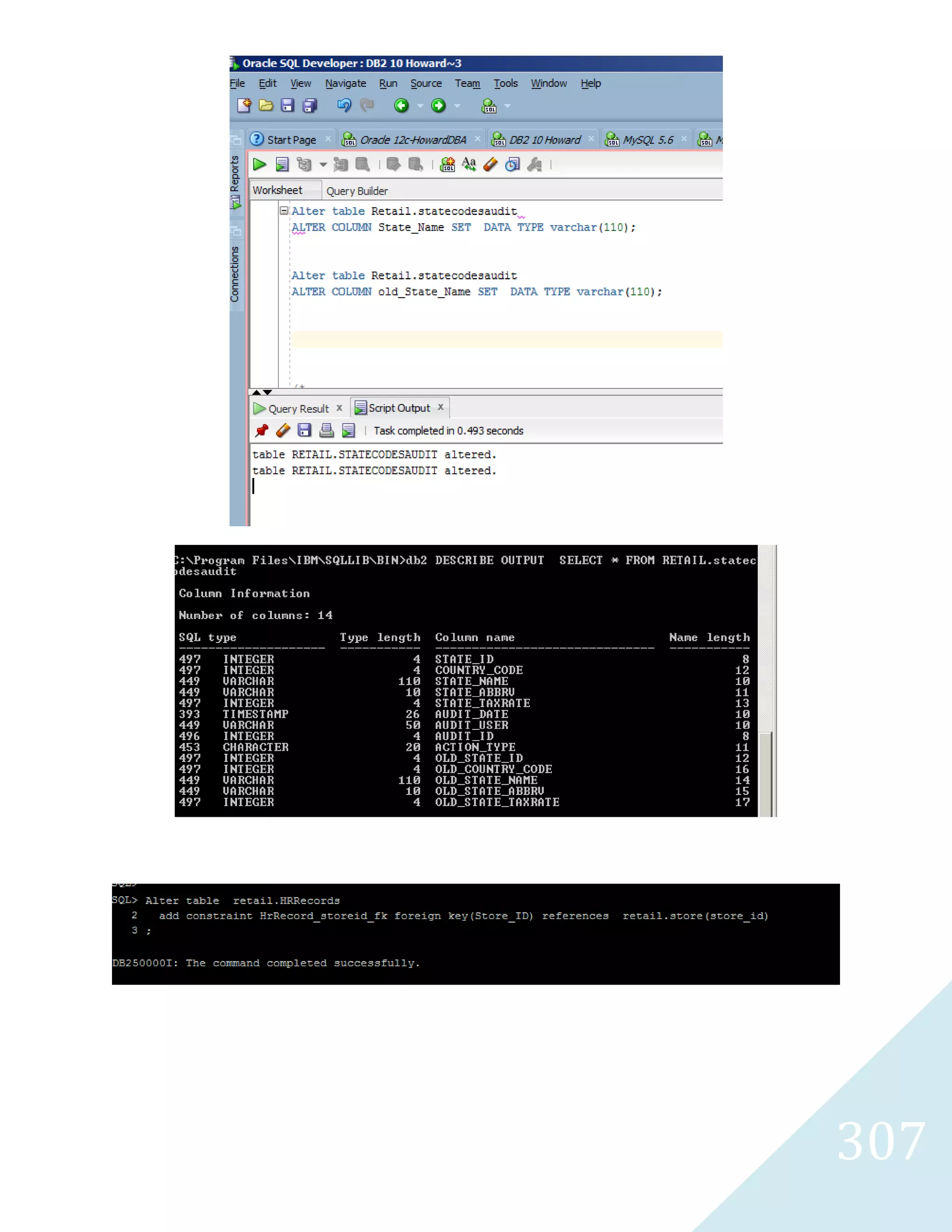The height and width of the screenshot is (1232, 952).
Task: Close the Script Output tab
Action: (x=441, y=407)
